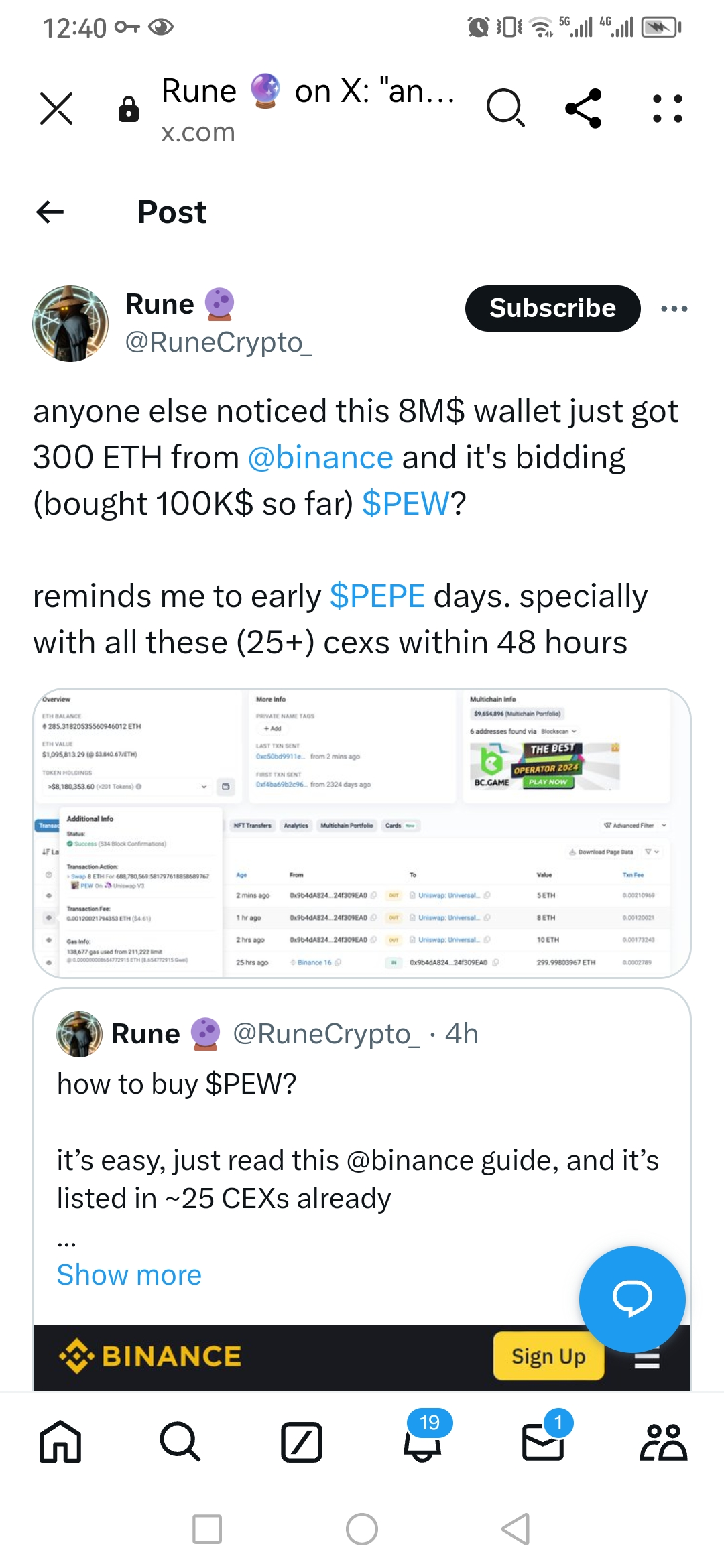Image resolution: width=724 pixels, height=1568 pixels.
Task: Open the @binance mention link
Action: point(320,458)
